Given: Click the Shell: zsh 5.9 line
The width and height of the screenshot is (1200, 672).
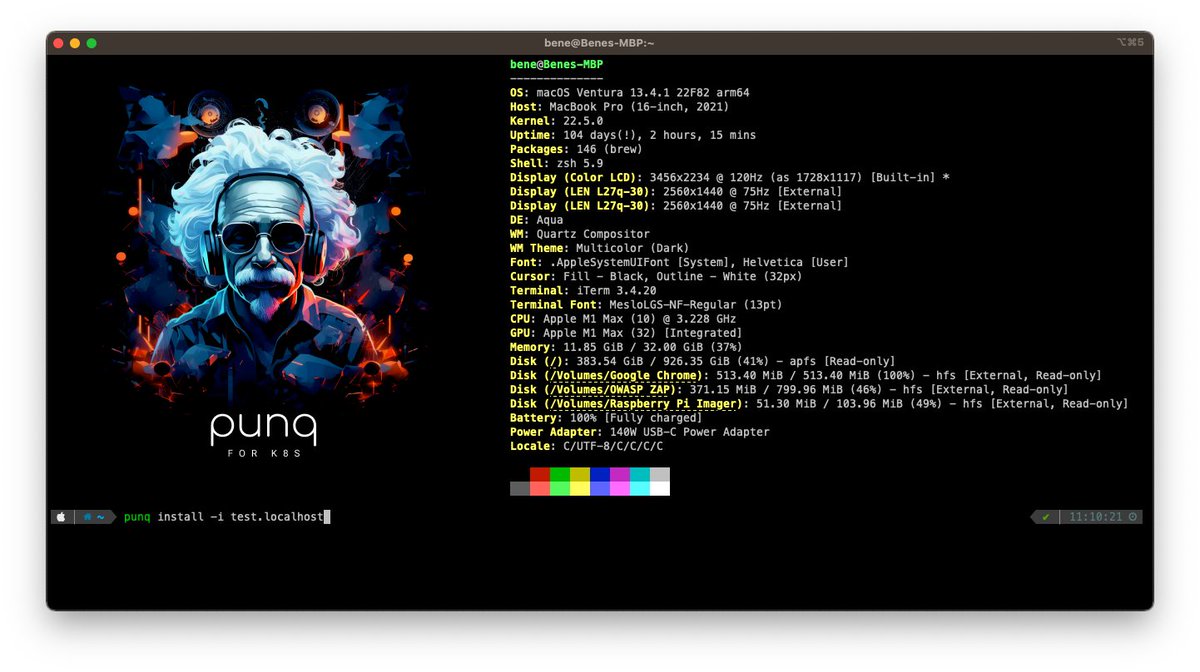Looking at the screenshot, I should coord(556,163).
